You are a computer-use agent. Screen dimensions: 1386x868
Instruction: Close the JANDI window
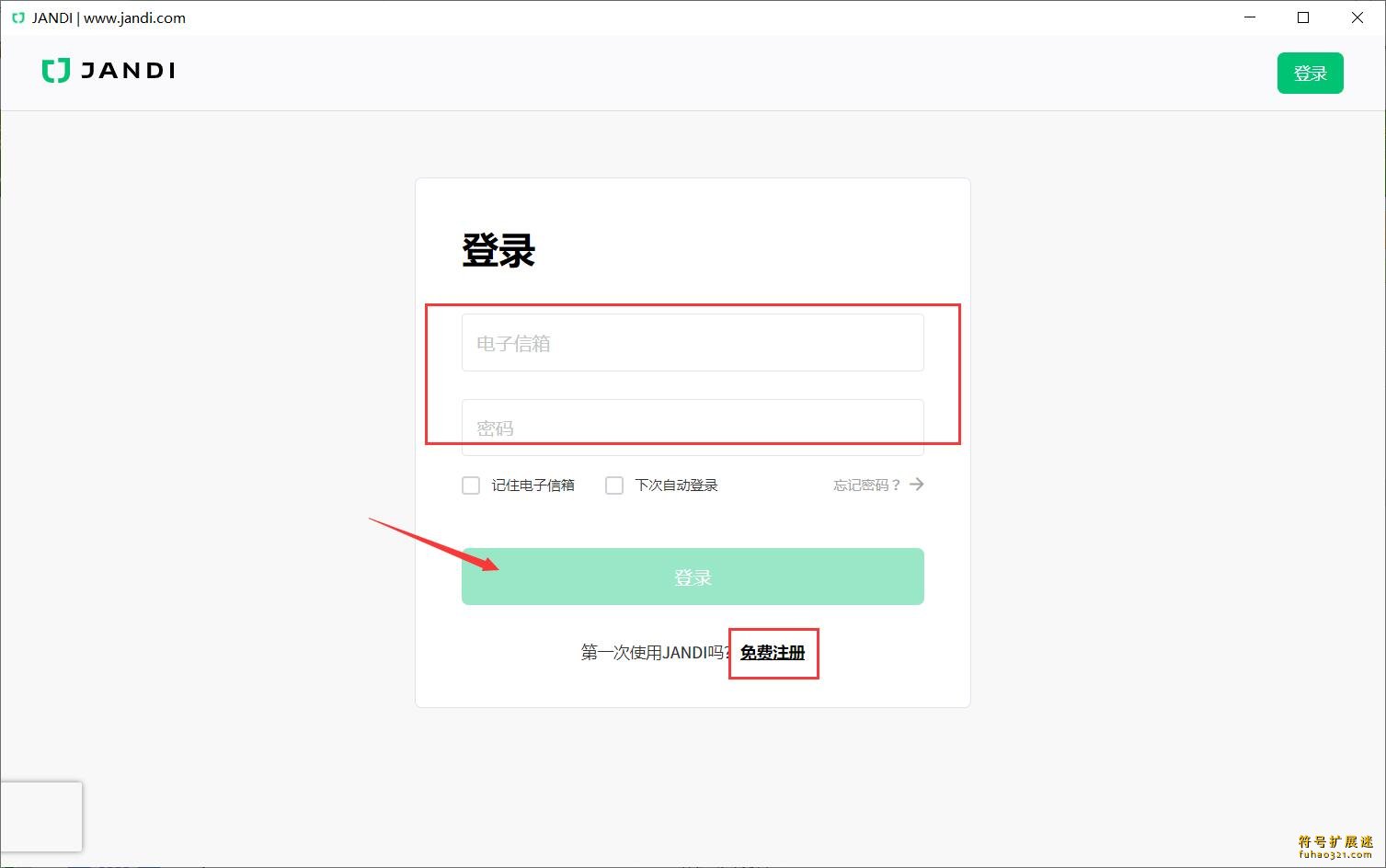point(1357,17)
